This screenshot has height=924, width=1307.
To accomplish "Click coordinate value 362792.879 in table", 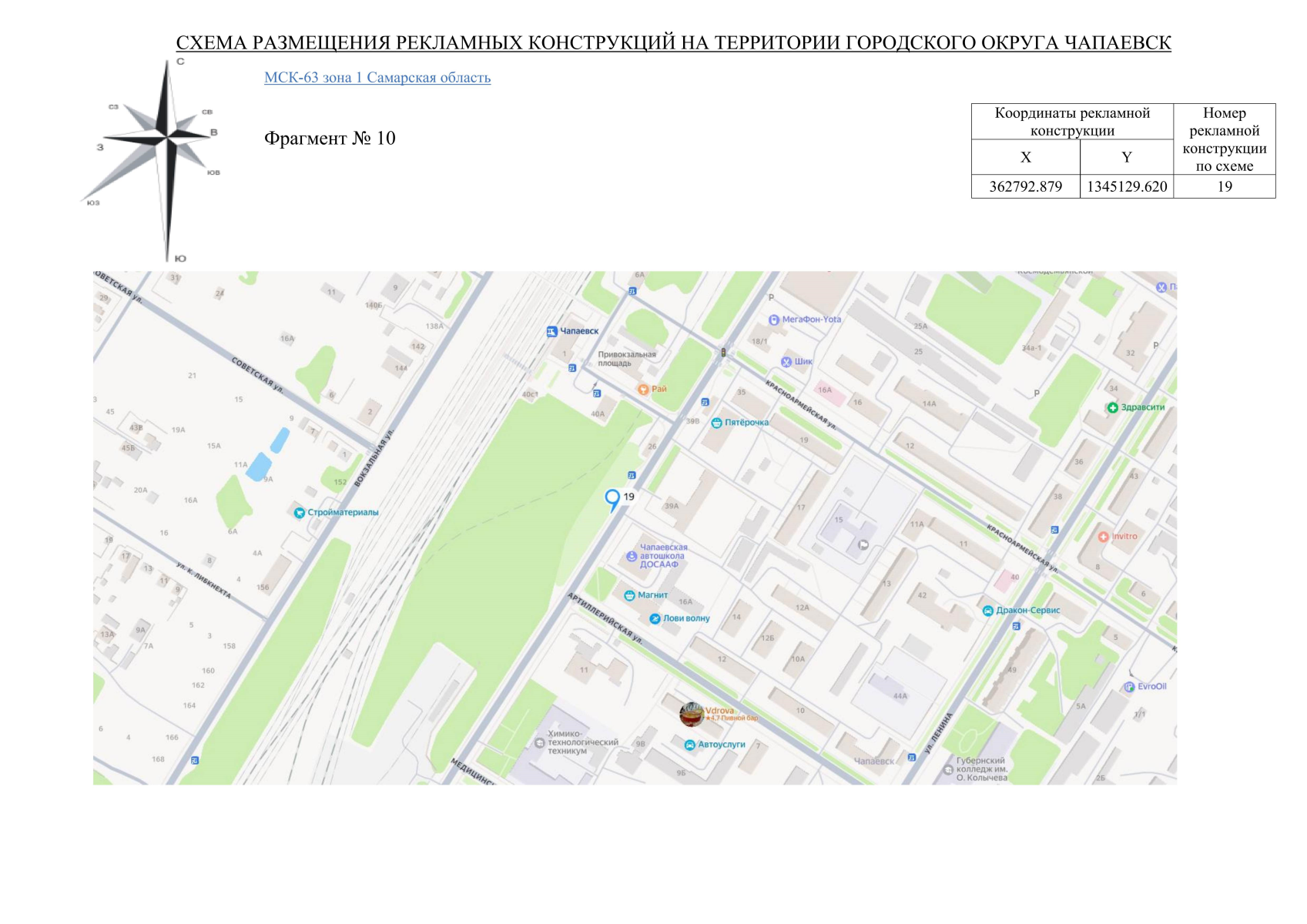I will click(1026, 186).
